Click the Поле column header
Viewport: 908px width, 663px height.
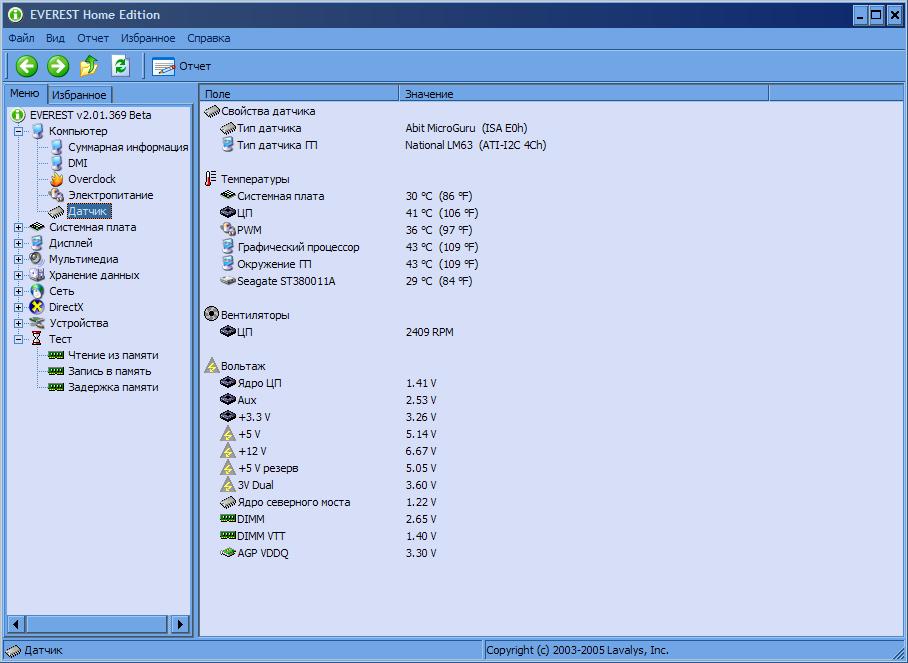coord(299,94)
